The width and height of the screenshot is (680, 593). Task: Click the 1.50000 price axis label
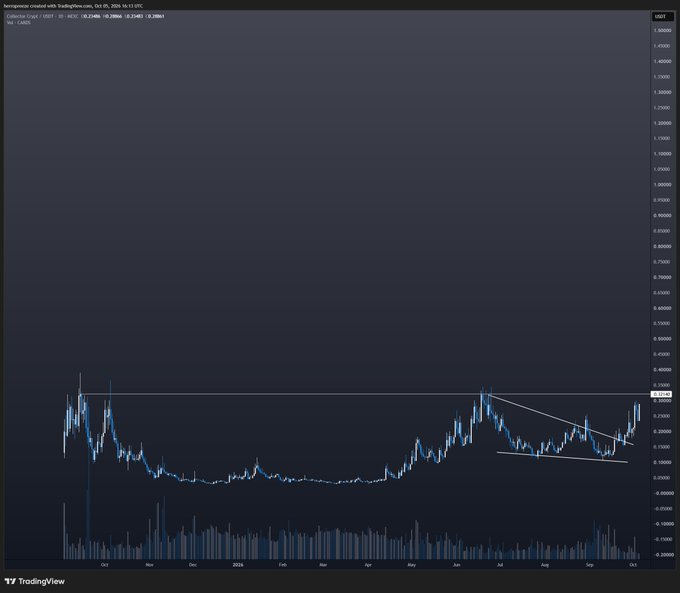pyautogui.click(x=662, y=30)
